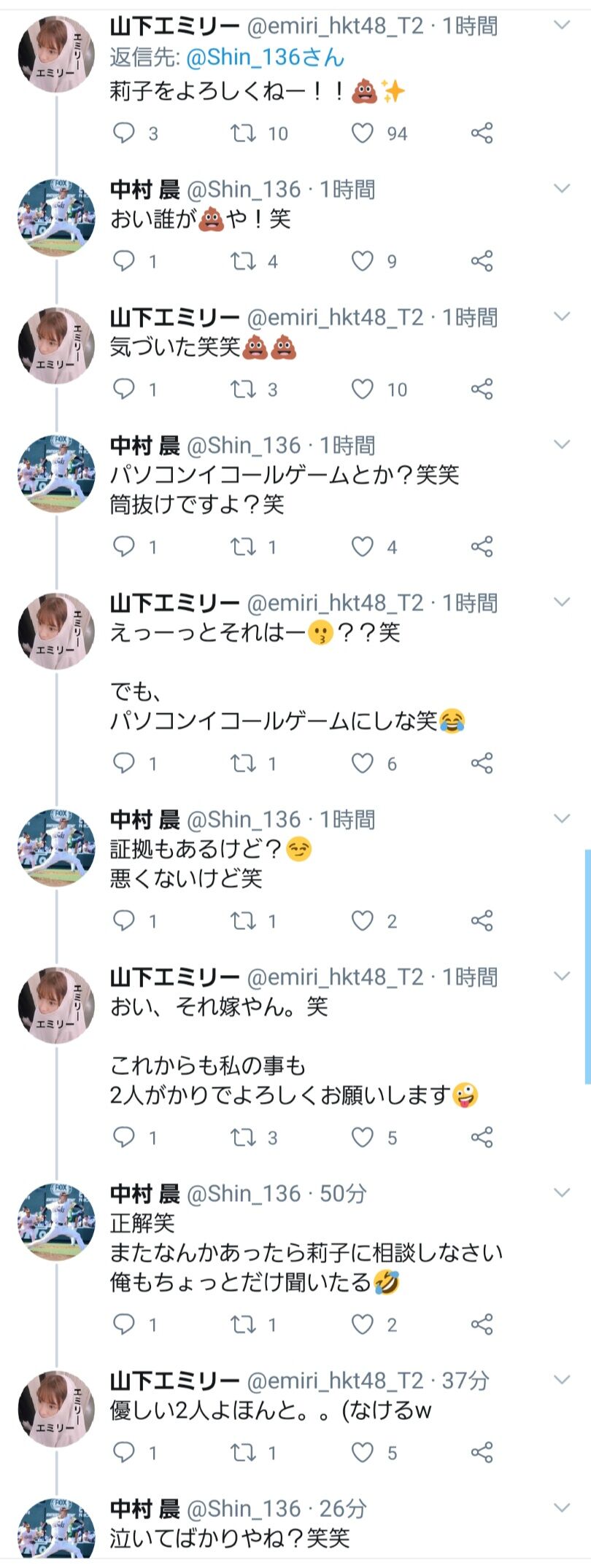
Task: Like the tweet with 94 likes
Action: (x=363, y=133)
